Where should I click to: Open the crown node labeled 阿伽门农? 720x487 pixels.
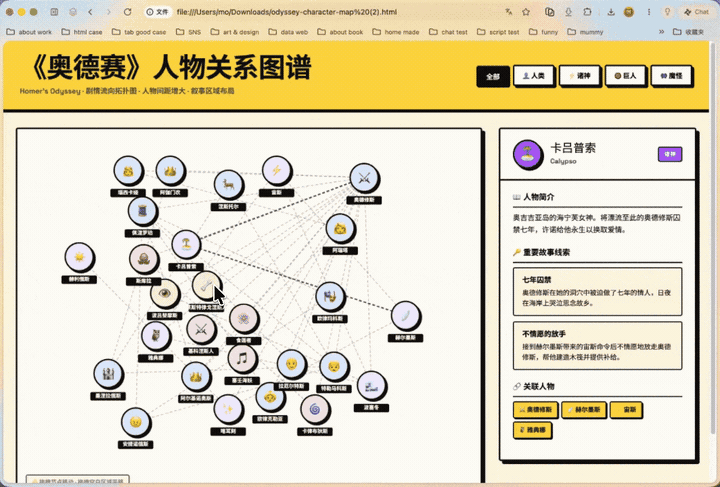click(170, 171)
